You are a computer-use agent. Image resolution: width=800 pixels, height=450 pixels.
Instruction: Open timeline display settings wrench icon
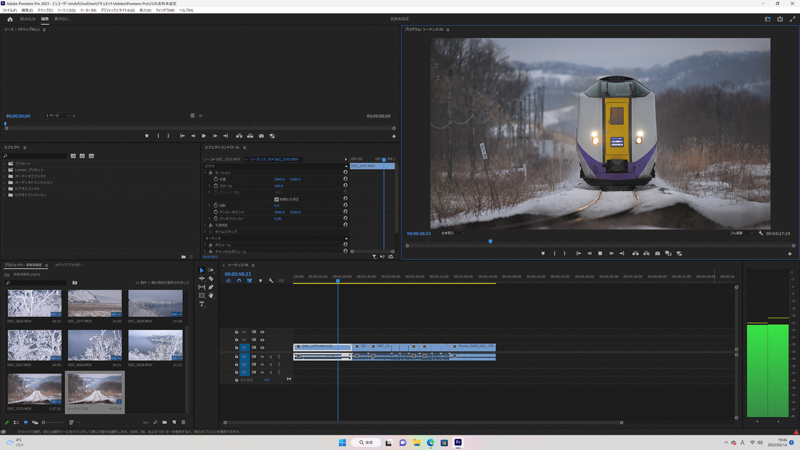pyautogui.click(x=271, y=281)
